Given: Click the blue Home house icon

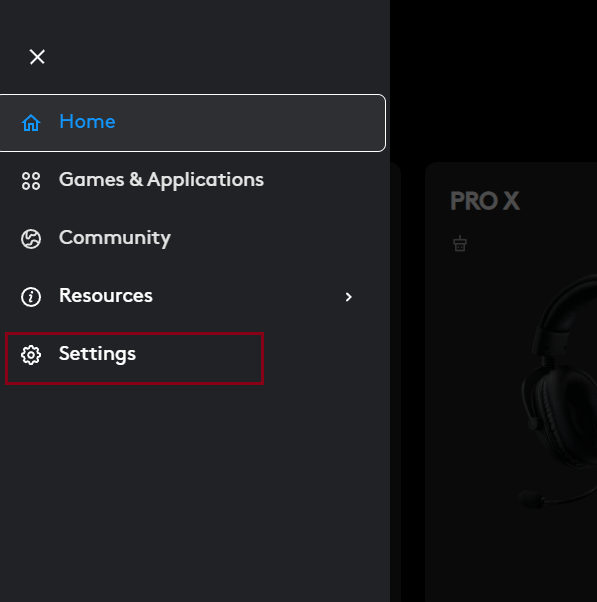Looking at the screenshot, I should click(x=31, y=123).
